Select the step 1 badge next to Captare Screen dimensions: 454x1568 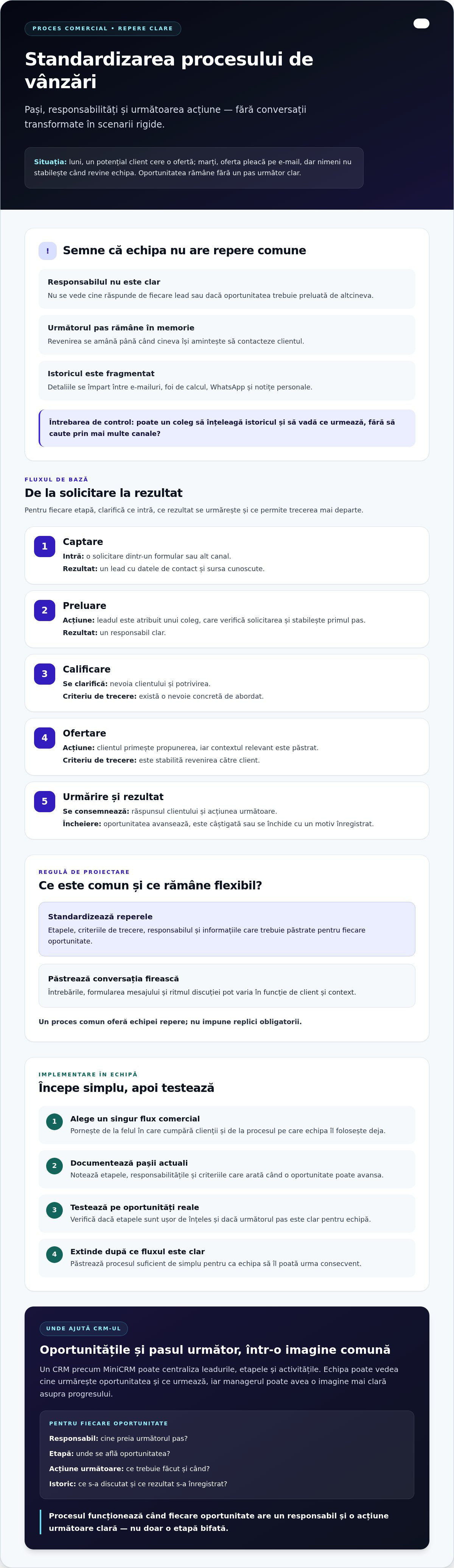44,547
